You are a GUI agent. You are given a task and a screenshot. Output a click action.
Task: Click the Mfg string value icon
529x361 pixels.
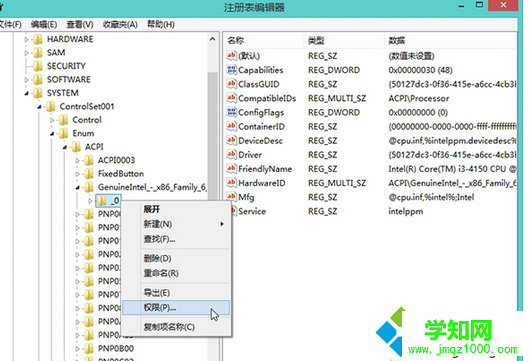coord(231,197)
